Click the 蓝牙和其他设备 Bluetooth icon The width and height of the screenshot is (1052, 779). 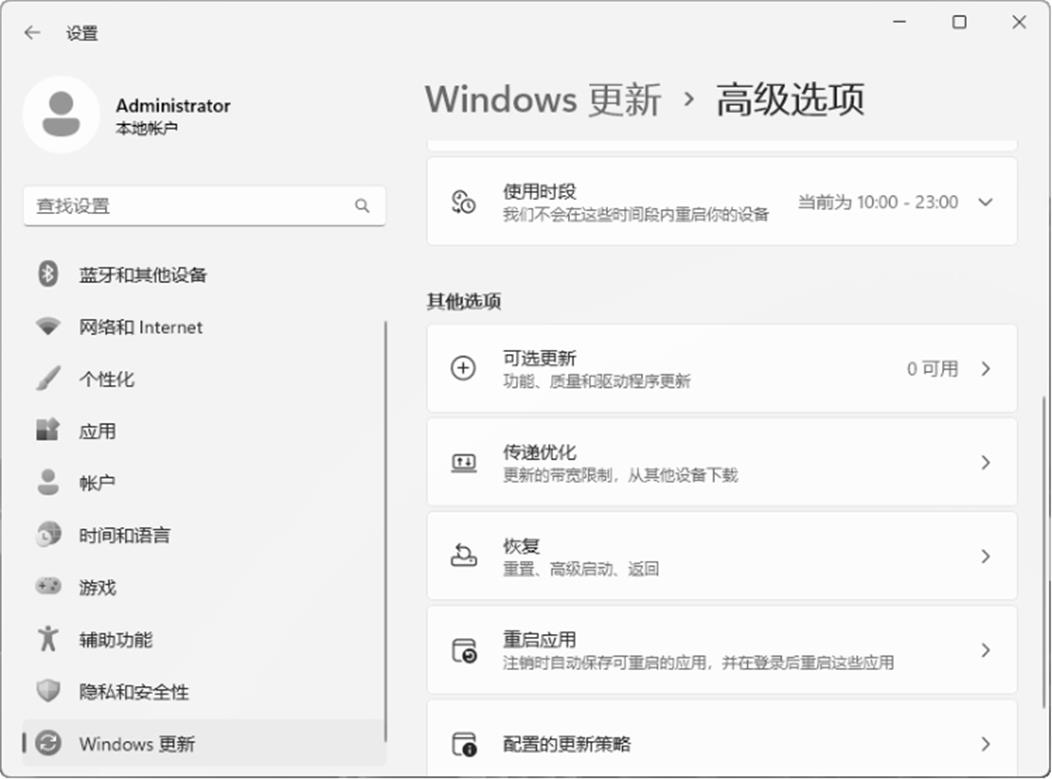(48, 274)
